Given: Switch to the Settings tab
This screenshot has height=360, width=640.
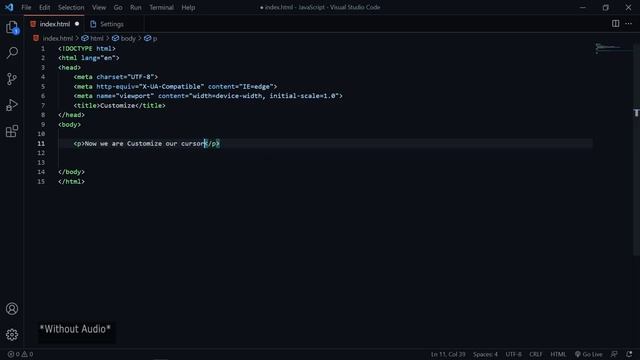Looking at the screenshot, I should pos(111,24).
